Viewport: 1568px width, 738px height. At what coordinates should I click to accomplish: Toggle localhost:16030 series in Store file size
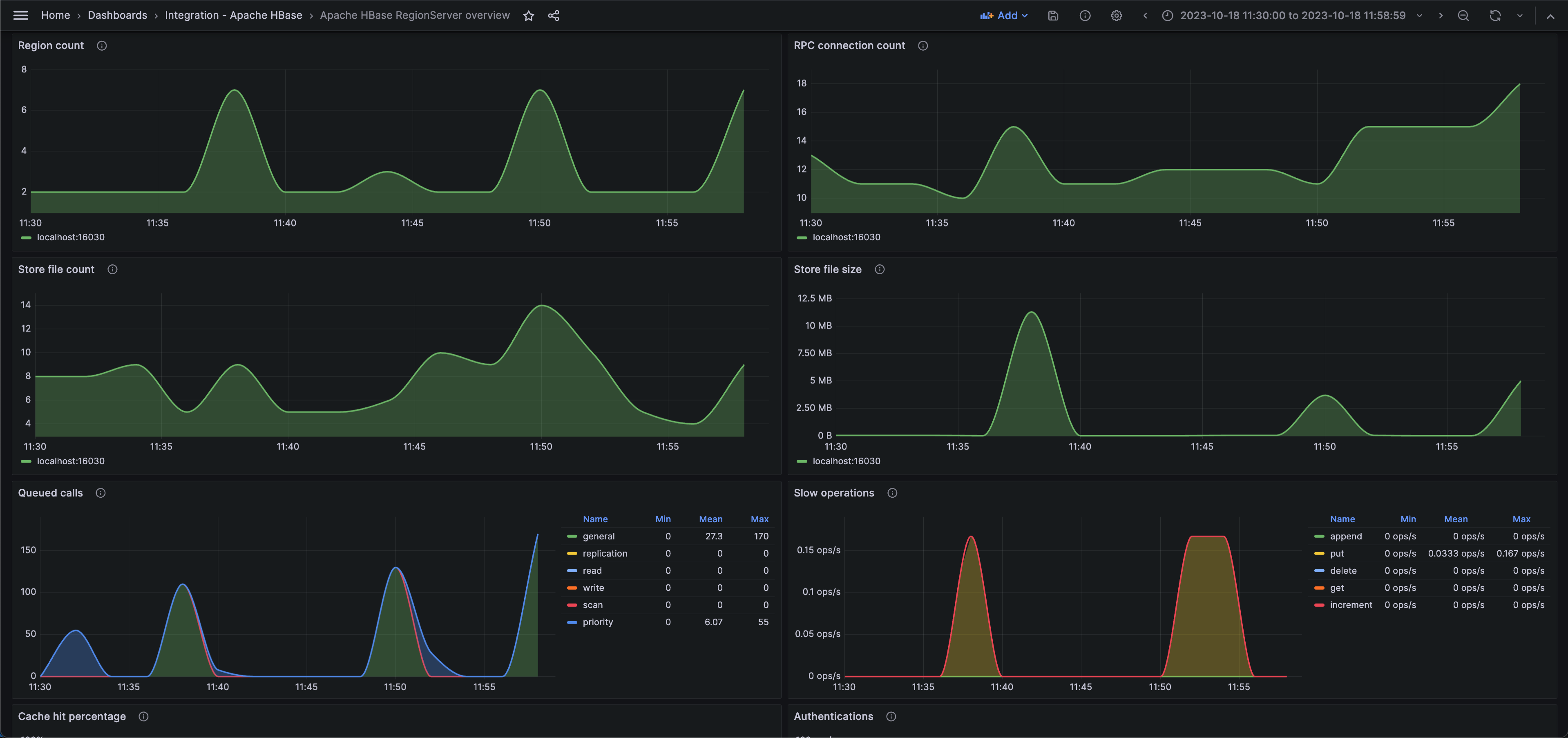846,461
